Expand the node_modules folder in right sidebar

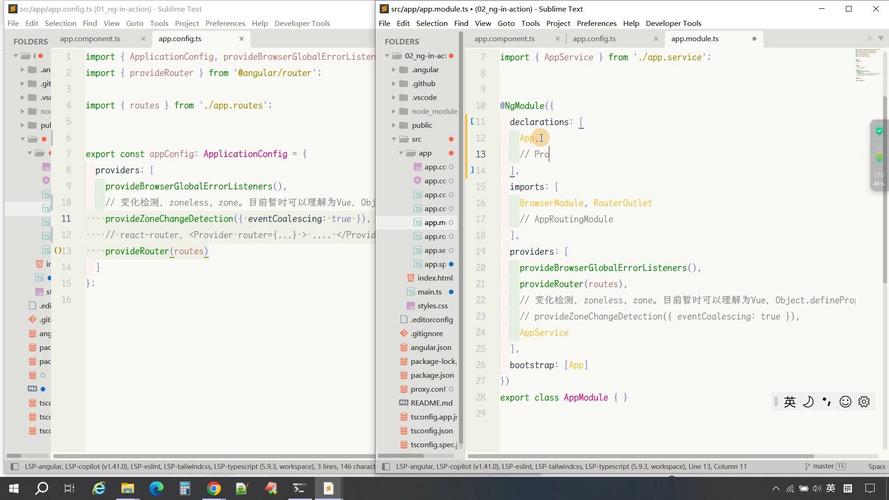pos(433,111)
